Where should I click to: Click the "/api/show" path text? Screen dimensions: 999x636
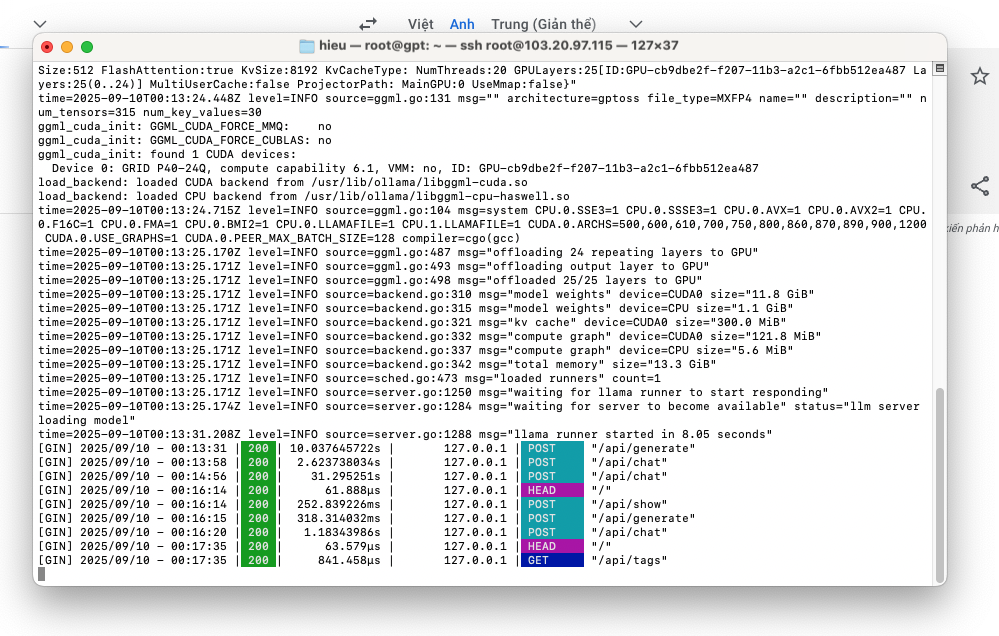[629, 504]
